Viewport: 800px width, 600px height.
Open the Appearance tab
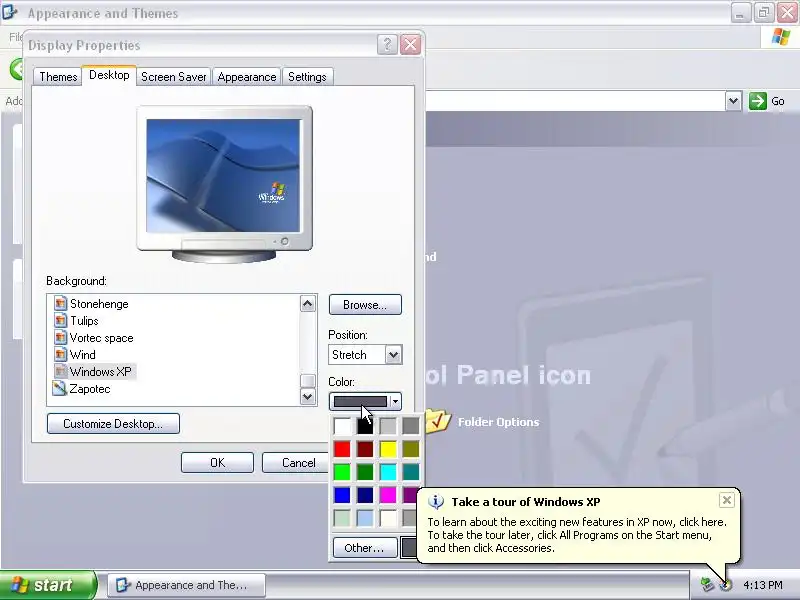(x=247, y=77)
